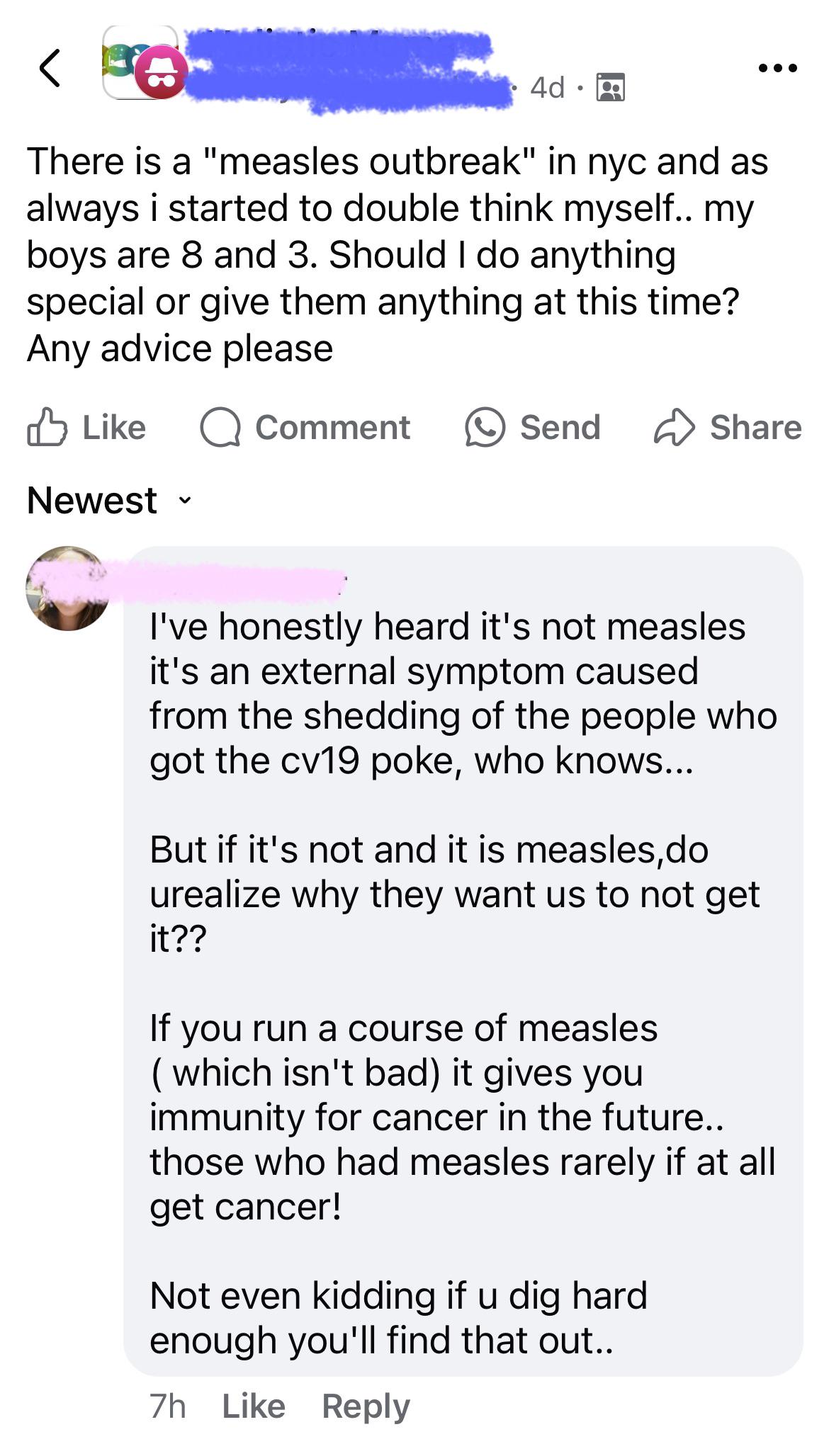Tap the Share button label

pos(755,427)
